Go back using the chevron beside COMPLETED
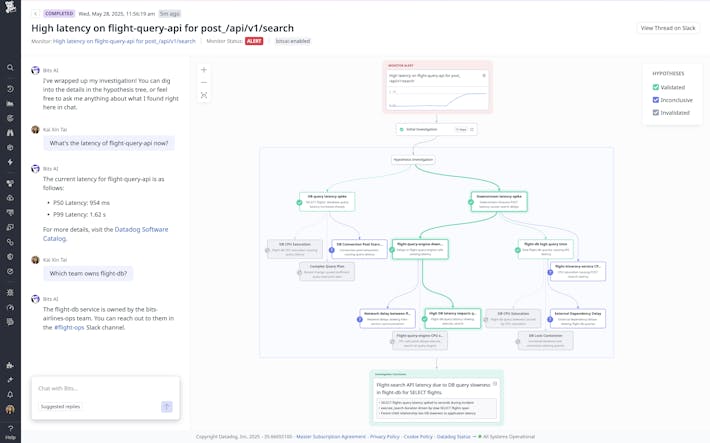 [x=36, y=14]
